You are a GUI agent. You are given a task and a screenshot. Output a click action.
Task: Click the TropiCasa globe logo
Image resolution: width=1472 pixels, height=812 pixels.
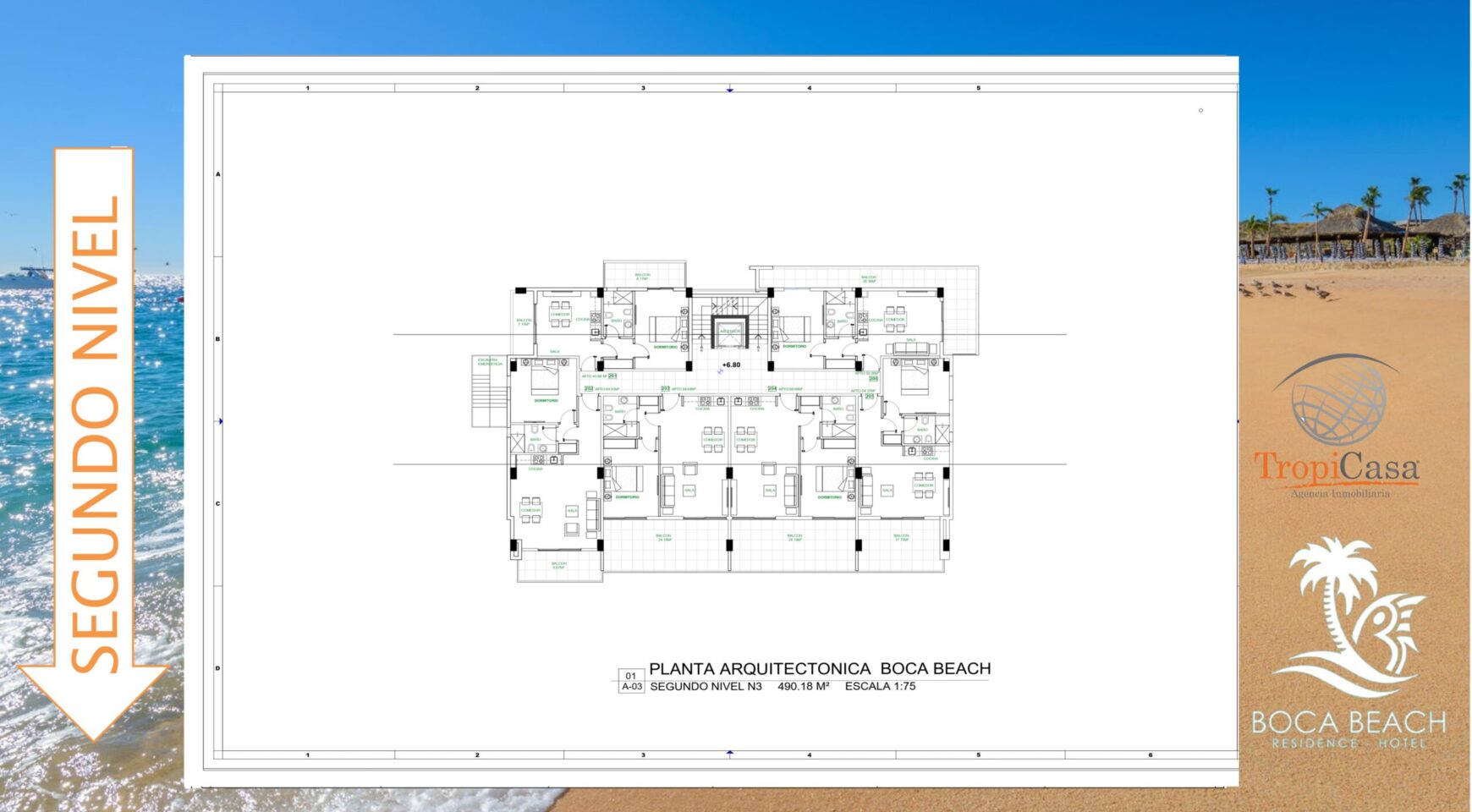click(x=1338, y=401)
